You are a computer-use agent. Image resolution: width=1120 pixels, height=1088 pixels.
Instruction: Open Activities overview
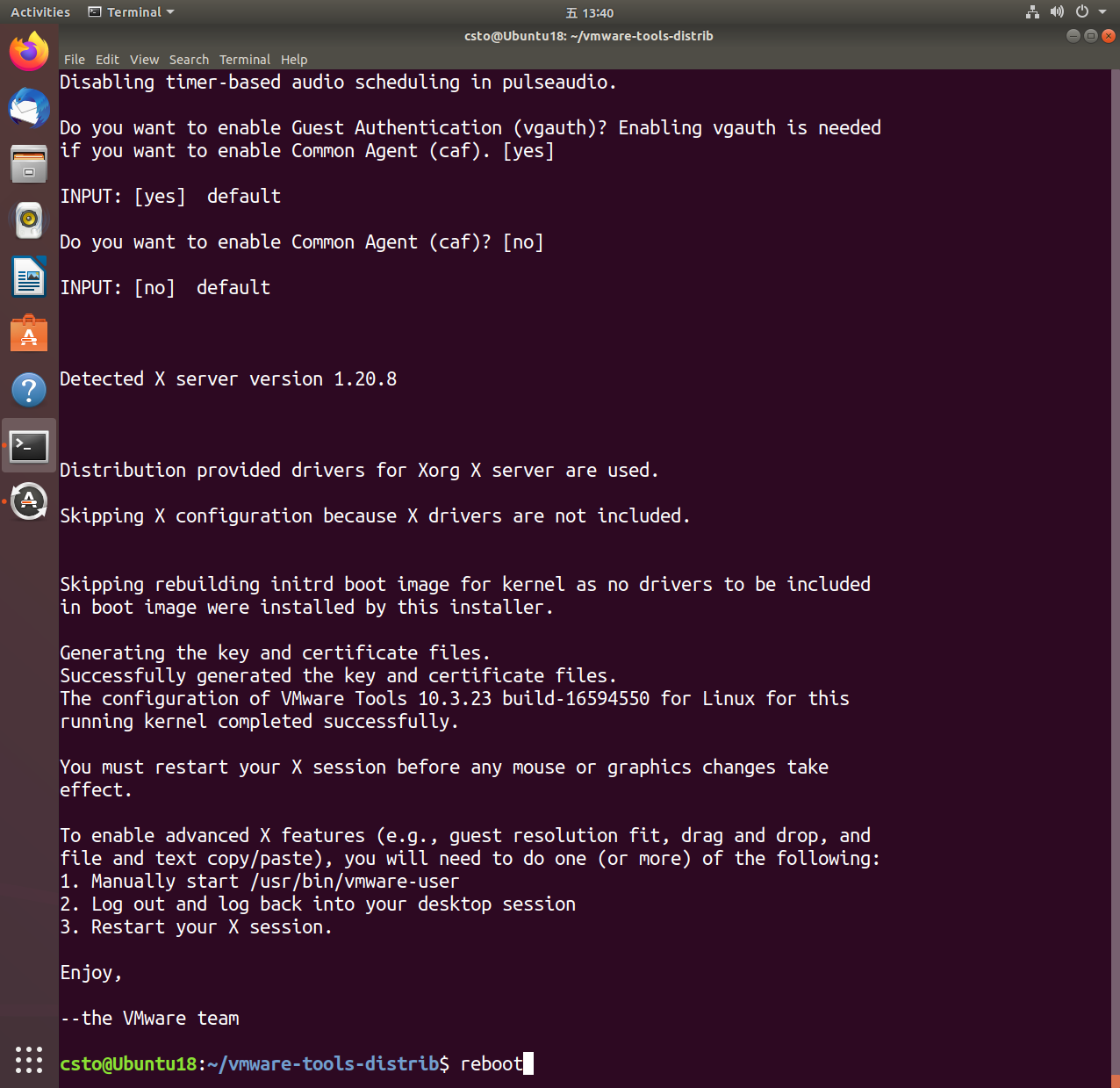[40, 12]
